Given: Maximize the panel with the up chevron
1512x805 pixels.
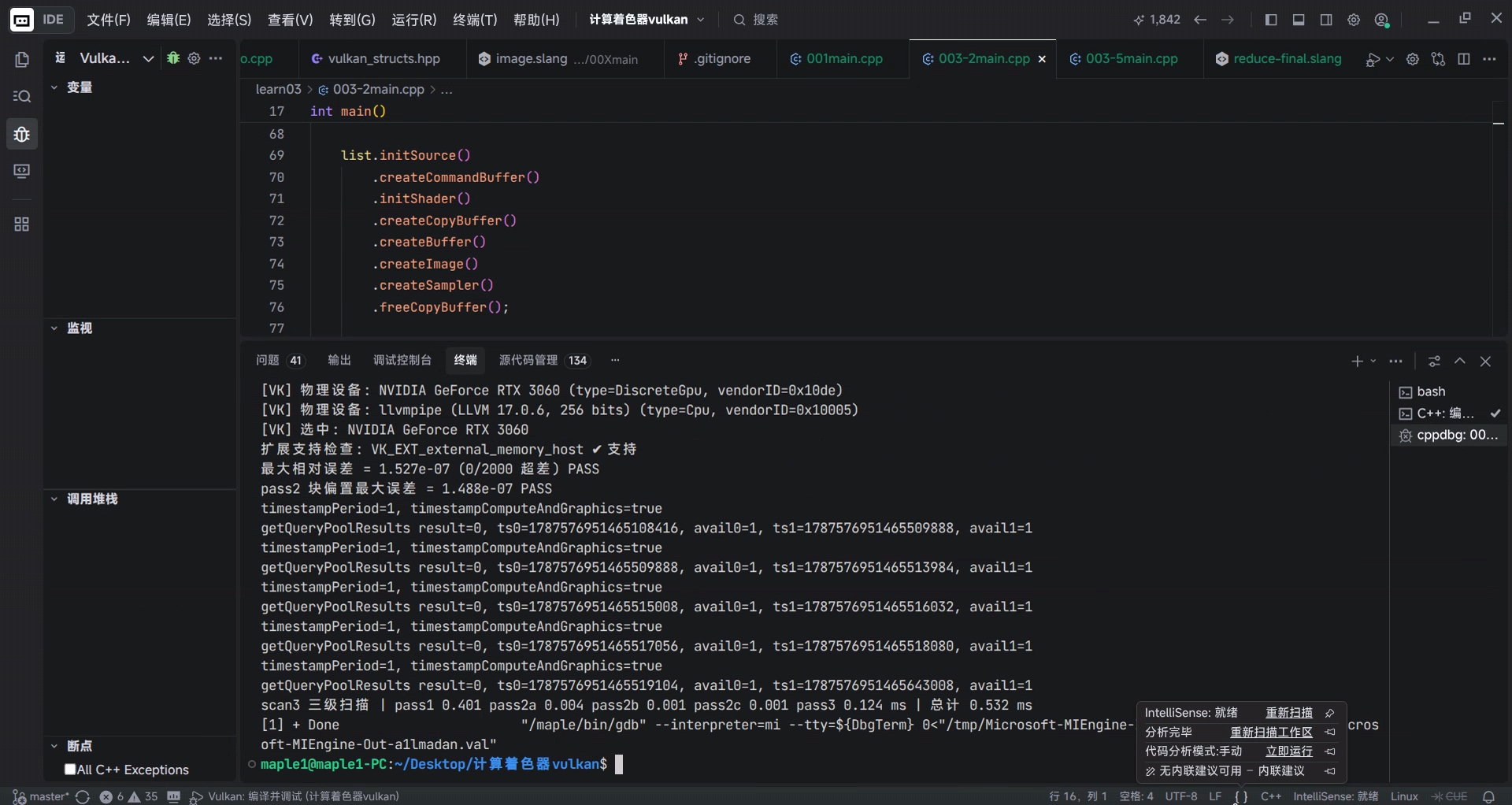Looking at the screenshot, I should point(1460,362).
